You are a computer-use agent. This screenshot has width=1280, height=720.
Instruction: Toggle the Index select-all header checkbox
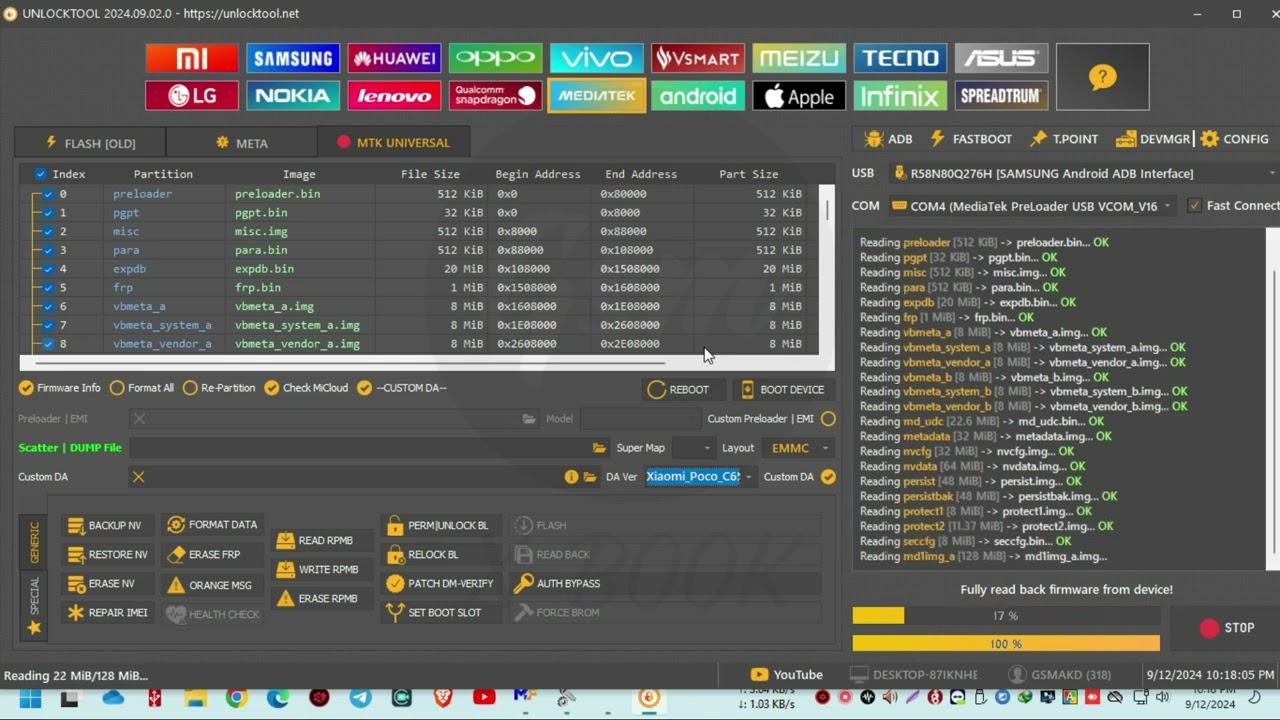(41, 174)
